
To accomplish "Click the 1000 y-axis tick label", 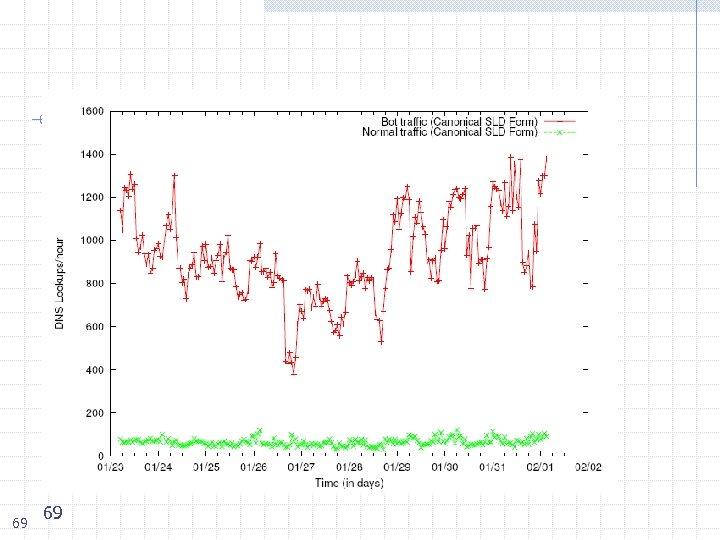I will click(x=92, y=240).
